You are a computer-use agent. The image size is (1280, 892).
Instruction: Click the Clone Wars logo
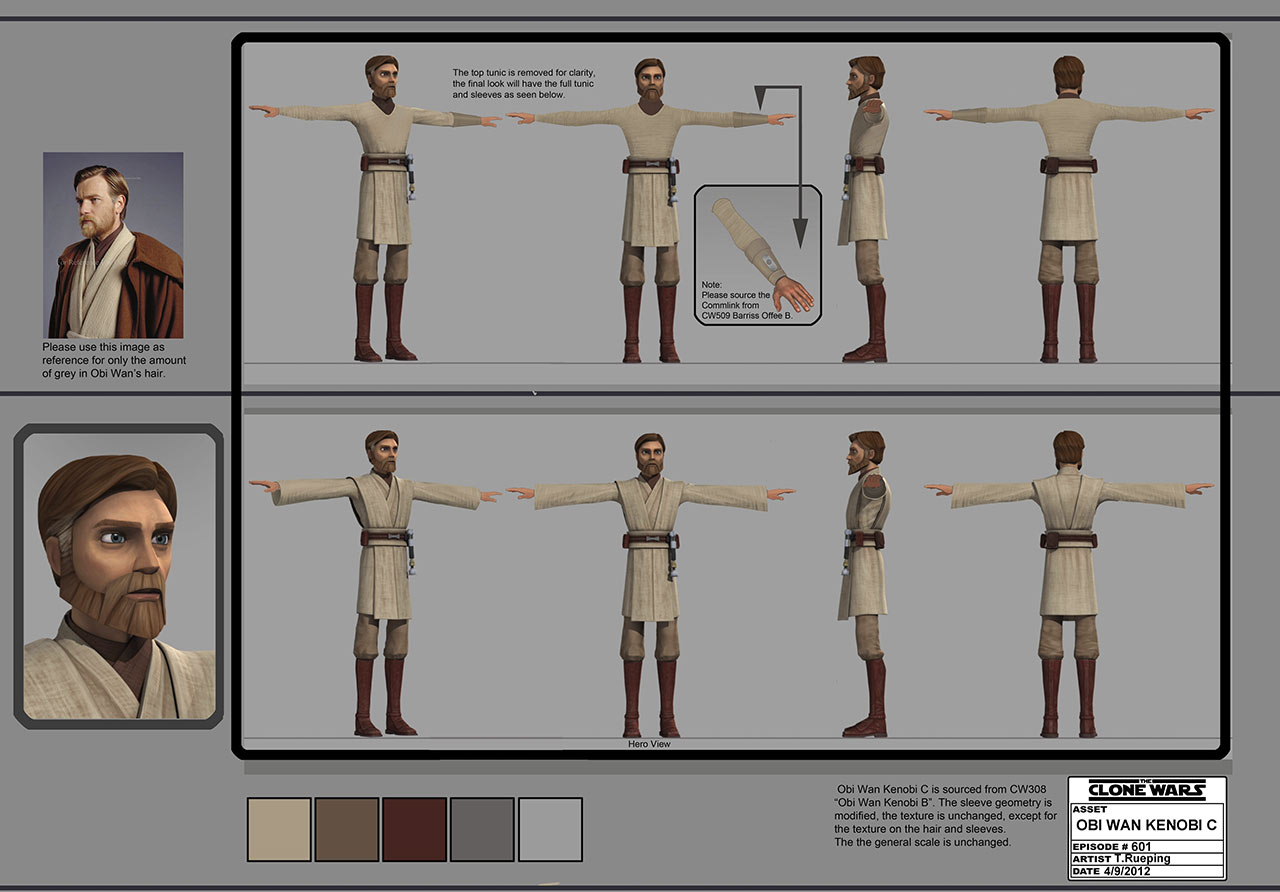click(x=1147, y=790)
